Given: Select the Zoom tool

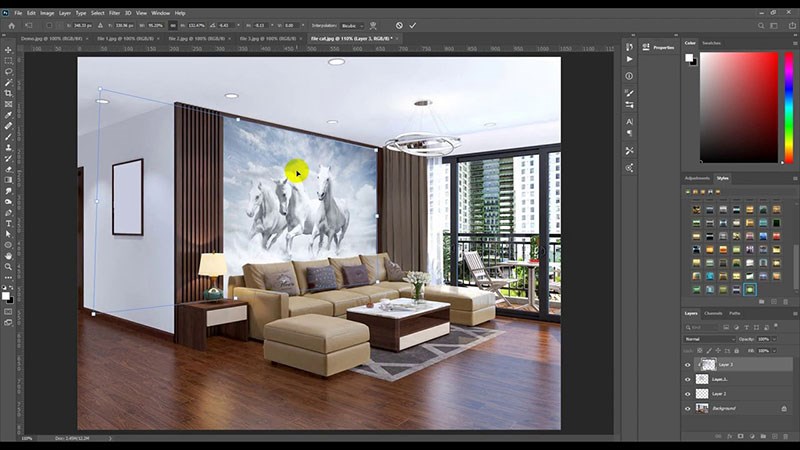Looking at the screenshot, I should coord(8,266).
